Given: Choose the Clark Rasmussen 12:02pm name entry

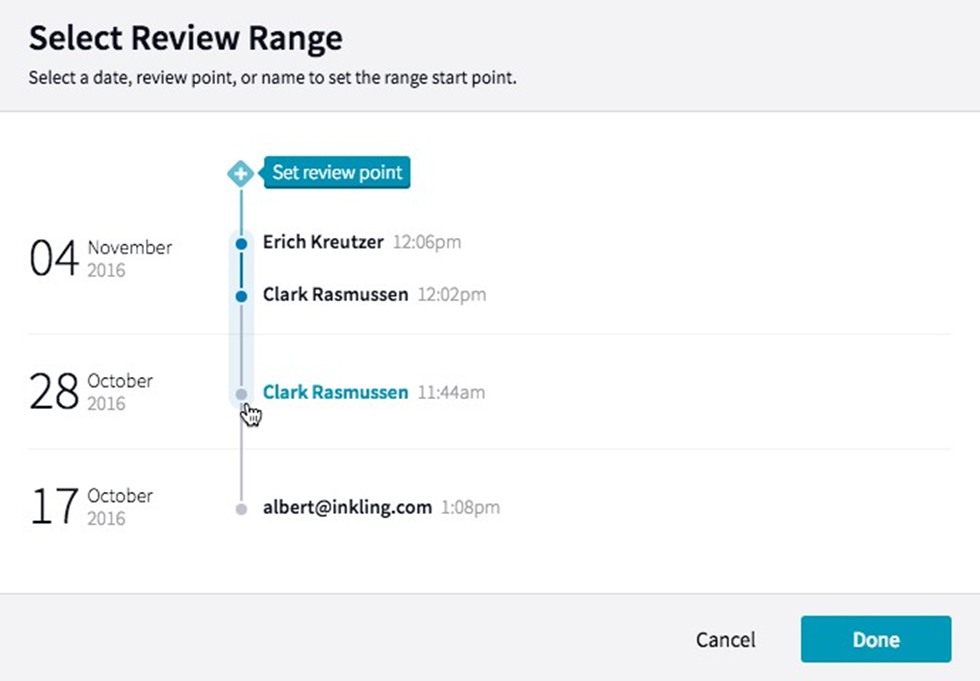Looking at the screenshot, I should (335, 295).
